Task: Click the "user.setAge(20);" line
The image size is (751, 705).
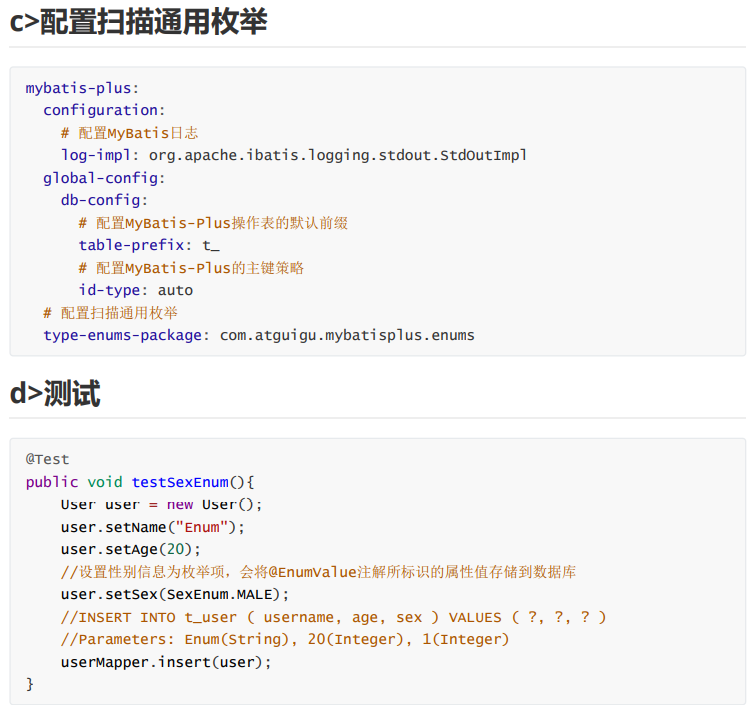Action: [130, 549]
